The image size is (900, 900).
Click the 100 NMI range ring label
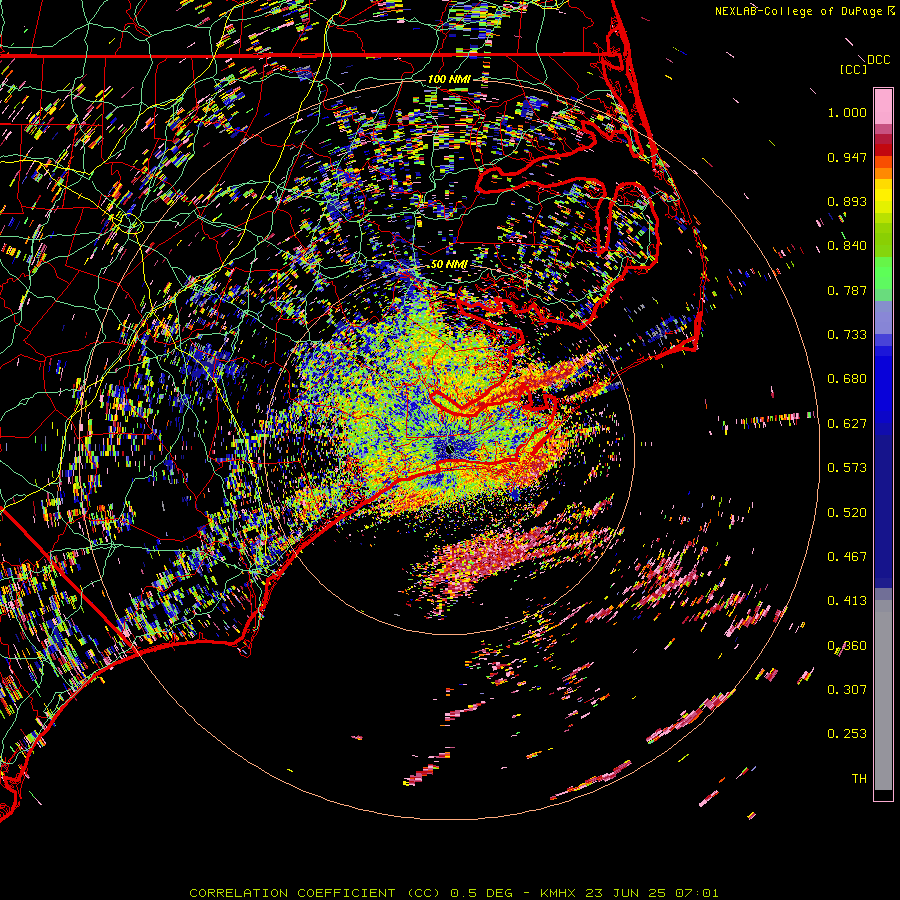pyautogui.click(x=449, y=79)
